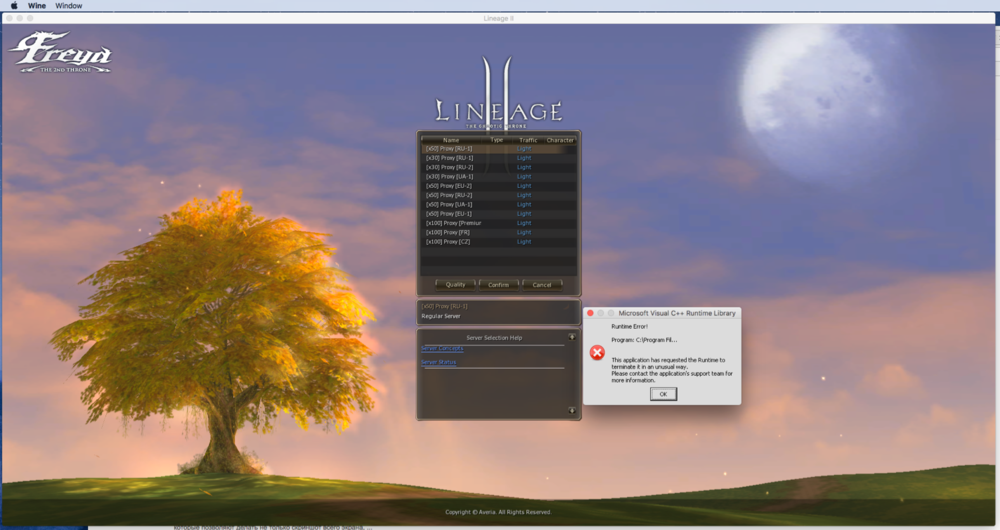Viewport: 1000px width, 530px height.
Task: Click the Freya logo in top-left corner
Action: (x=60, y=52)
